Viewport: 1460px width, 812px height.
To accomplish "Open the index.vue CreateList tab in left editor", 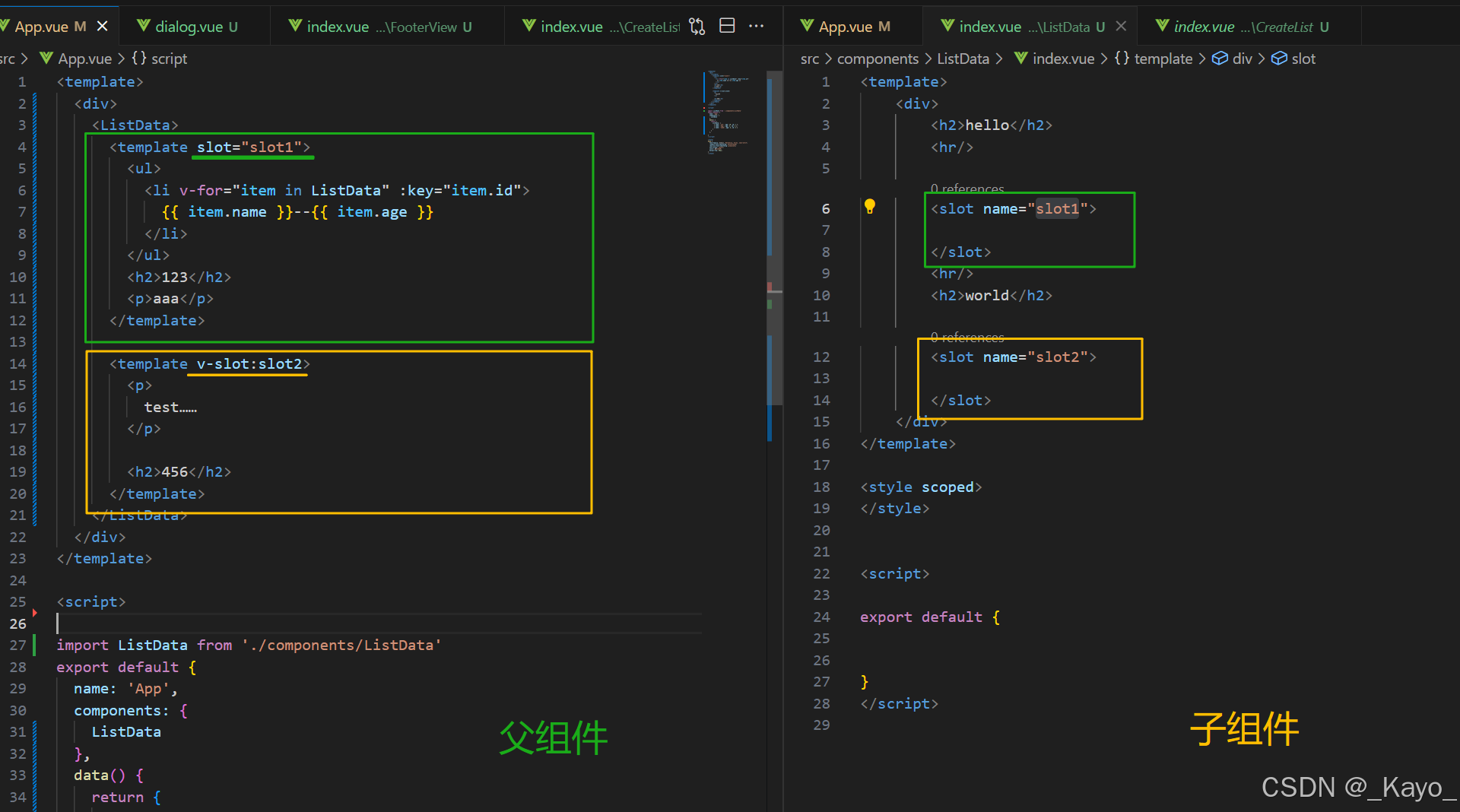I will pos(601,27).
